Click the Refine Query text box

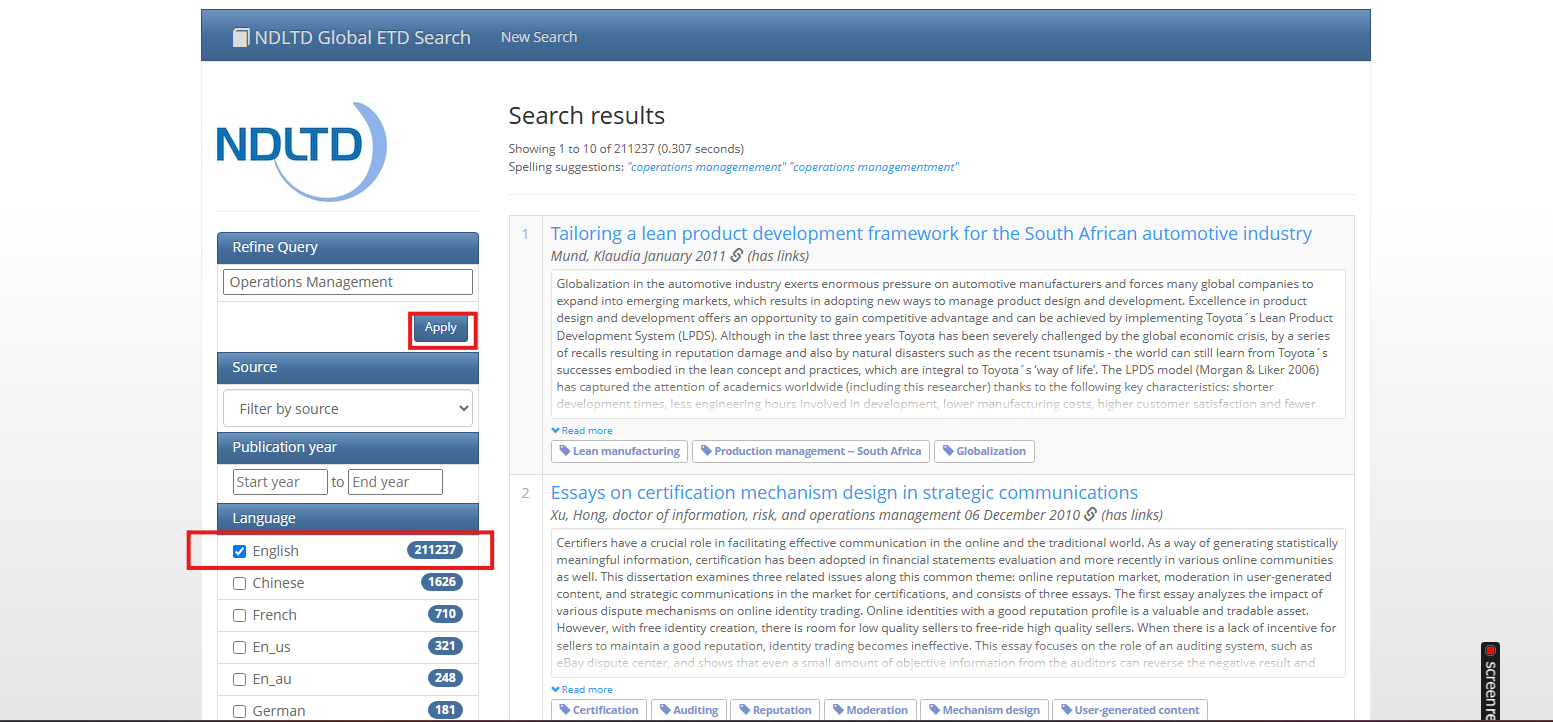click(347, 282)
